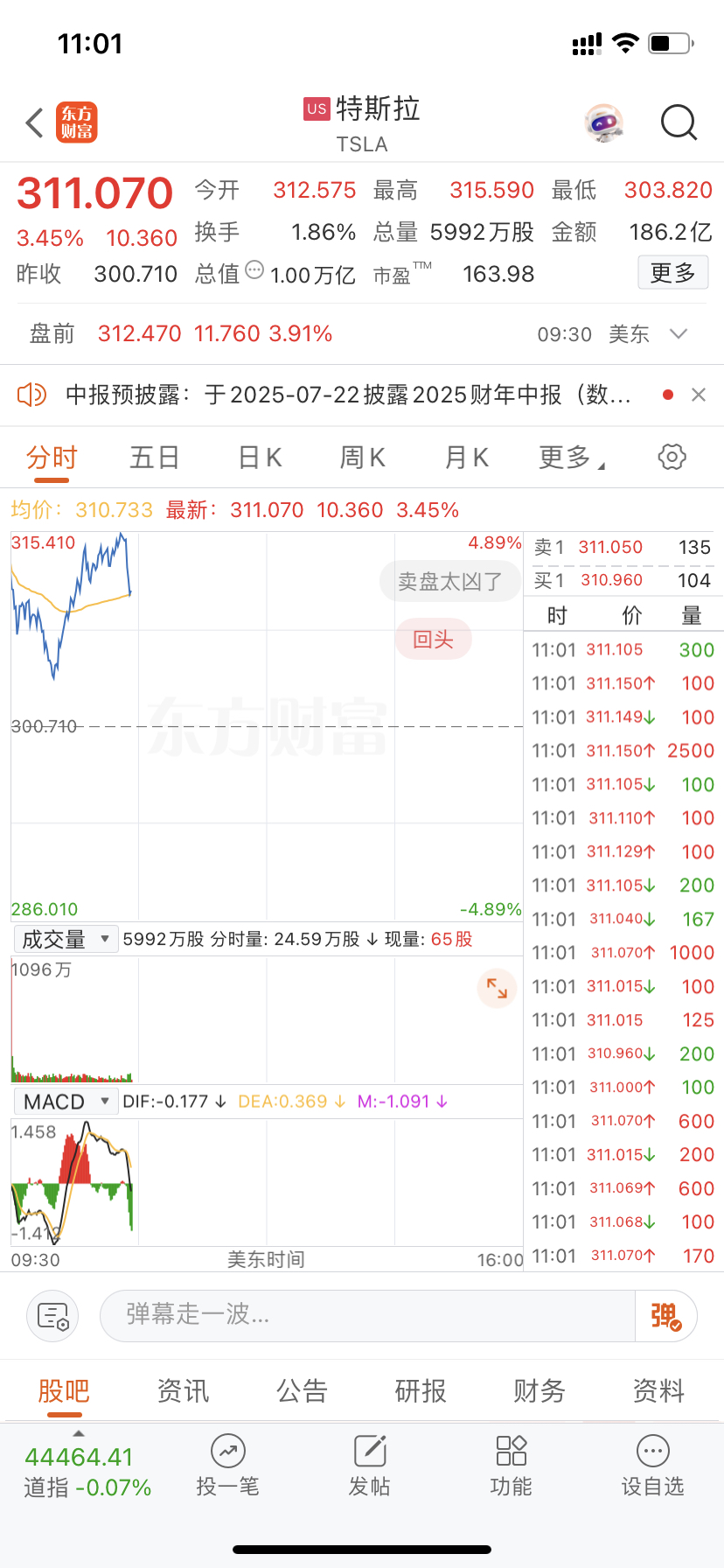Screen dimensions: 724x1568
Task: Open chart settings gear icon
Action: (x=672, y=457)
